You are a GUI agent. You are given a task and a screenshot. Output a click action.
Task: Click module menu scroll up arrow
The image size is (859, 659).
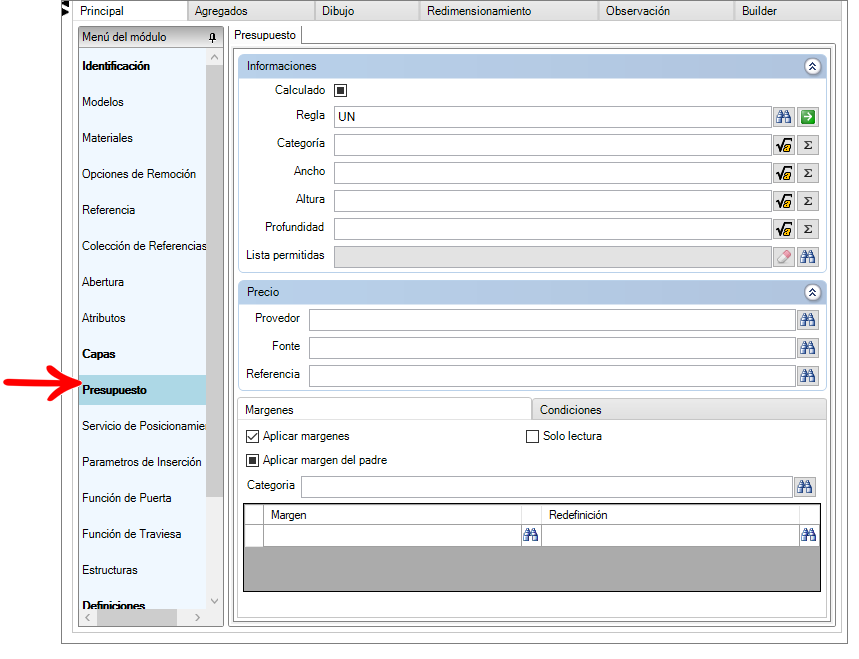[214, 57]
